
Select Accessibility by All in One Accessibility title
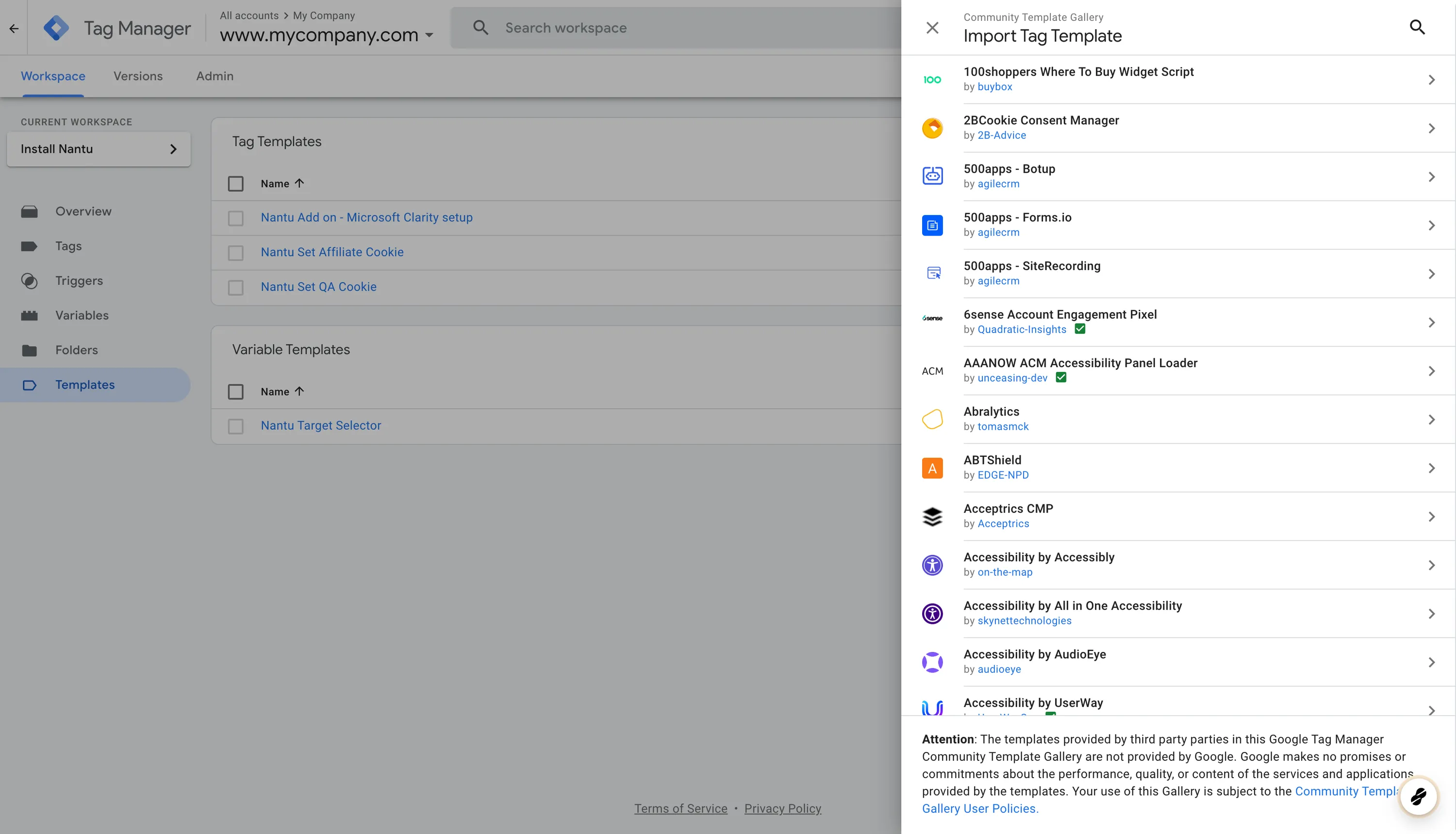[x=1073, y=605]
